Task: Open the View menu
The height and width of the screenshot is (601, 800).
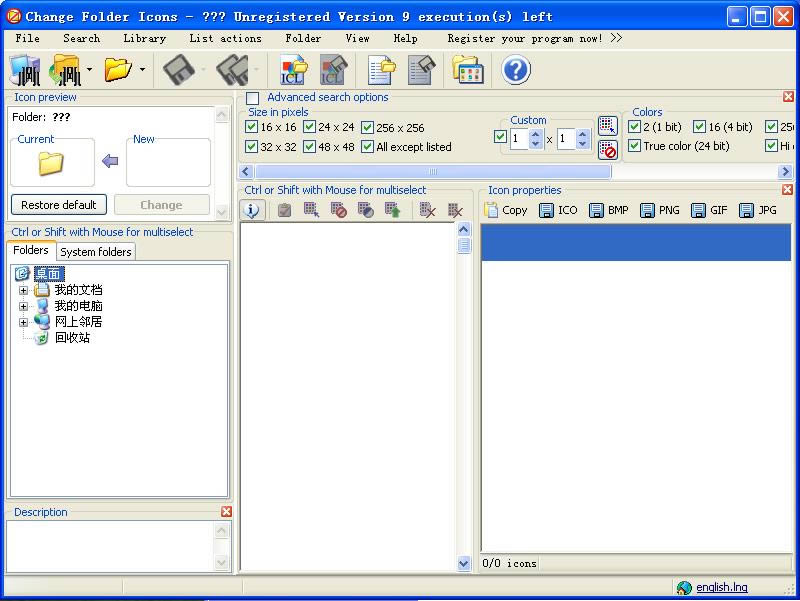Action: click(x=357, y=38)
